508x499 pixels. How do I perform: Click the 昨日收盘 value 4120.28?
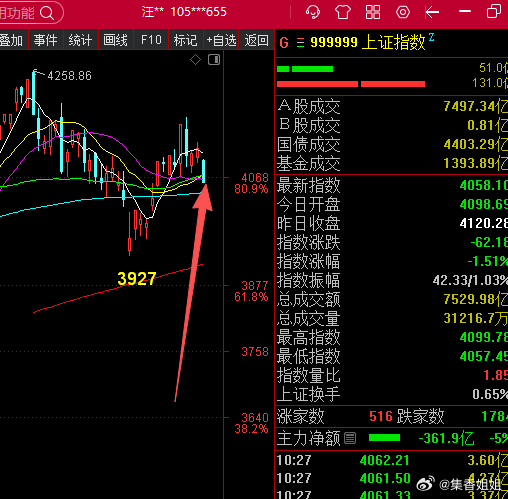(x=483, y=223)
